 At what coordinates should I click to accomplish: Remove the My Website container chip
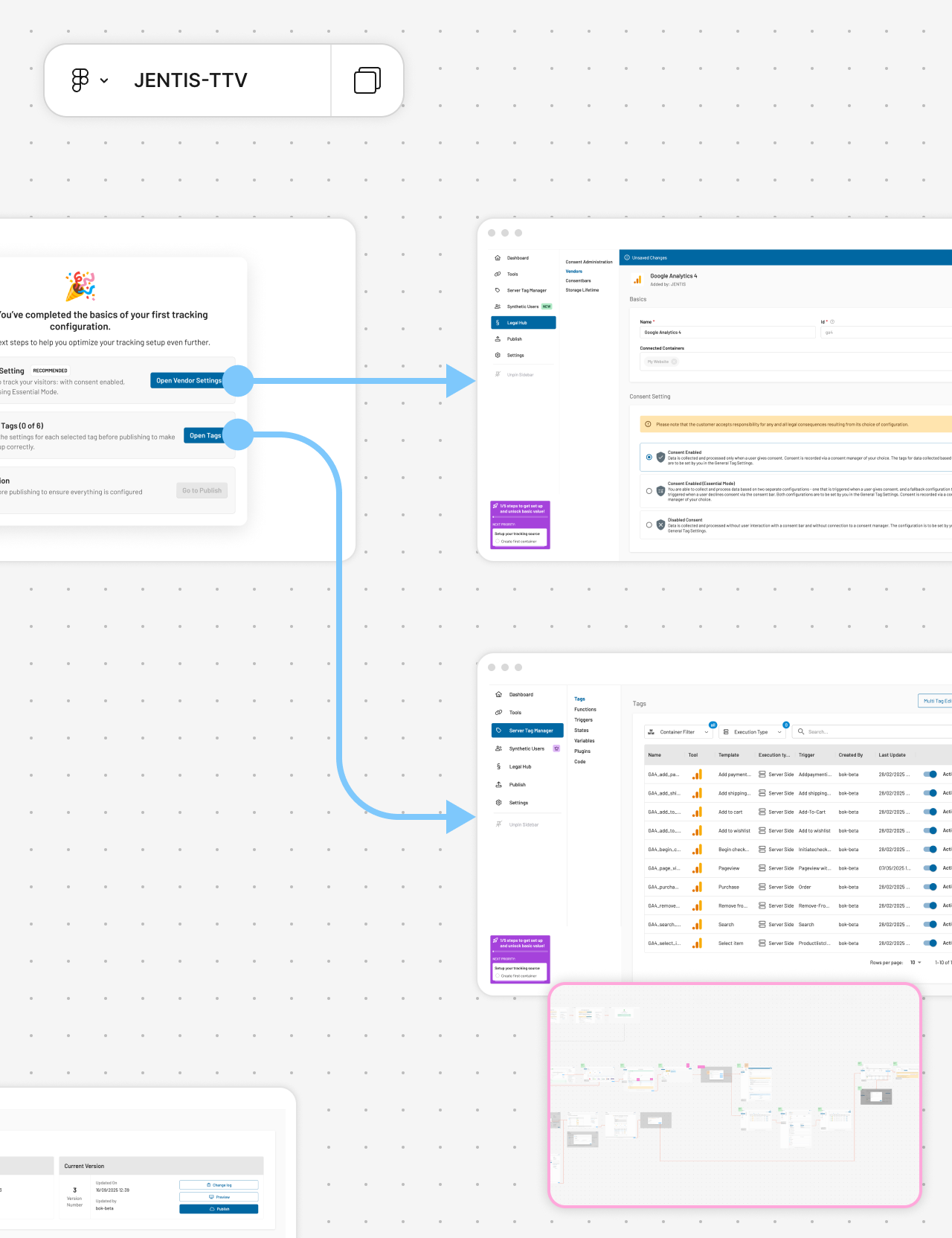(x=675, y=362)
